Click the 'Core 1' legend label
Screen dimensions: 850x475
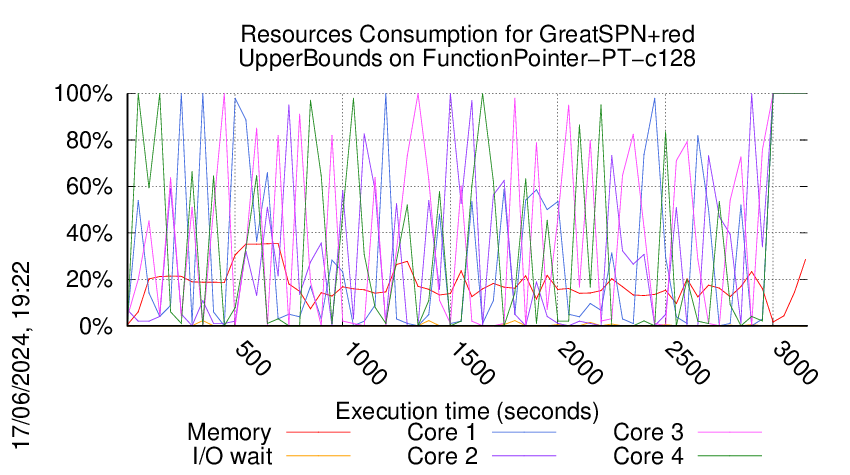(x=441, y=432)
